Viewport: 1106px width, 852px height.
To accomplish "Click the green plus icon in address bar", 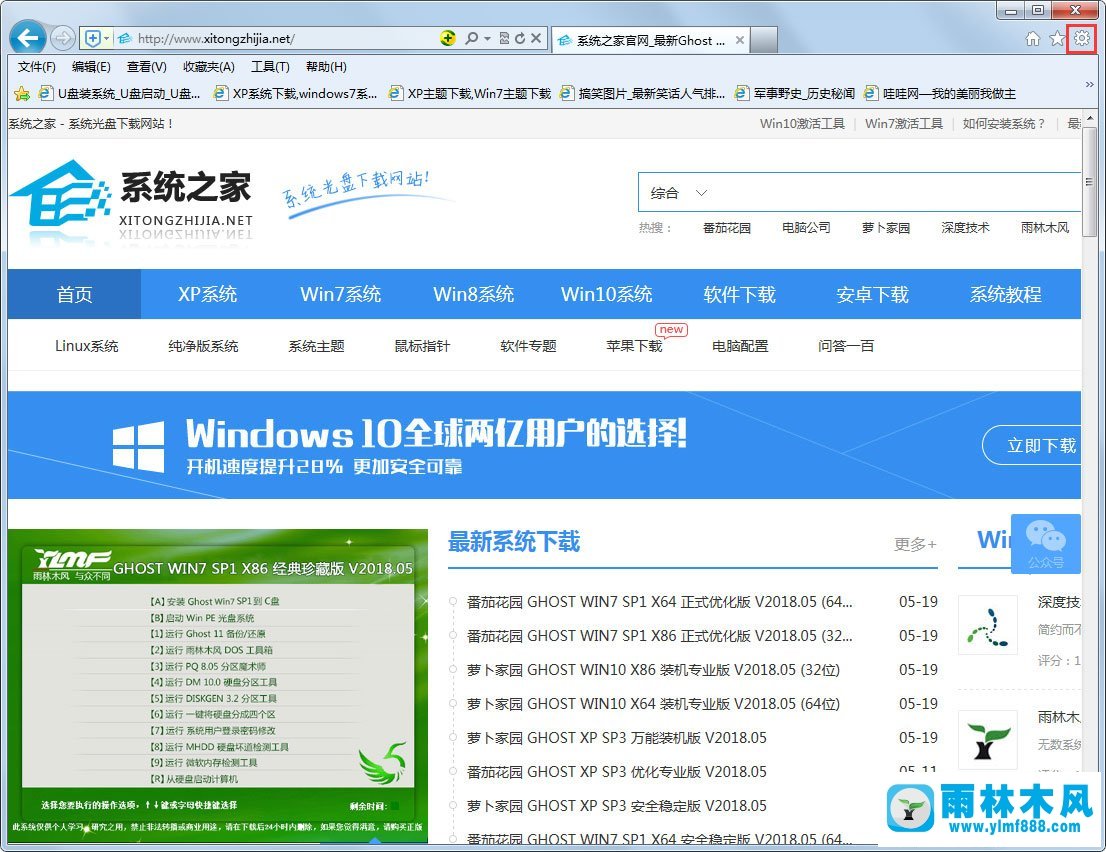I will 447,38.
